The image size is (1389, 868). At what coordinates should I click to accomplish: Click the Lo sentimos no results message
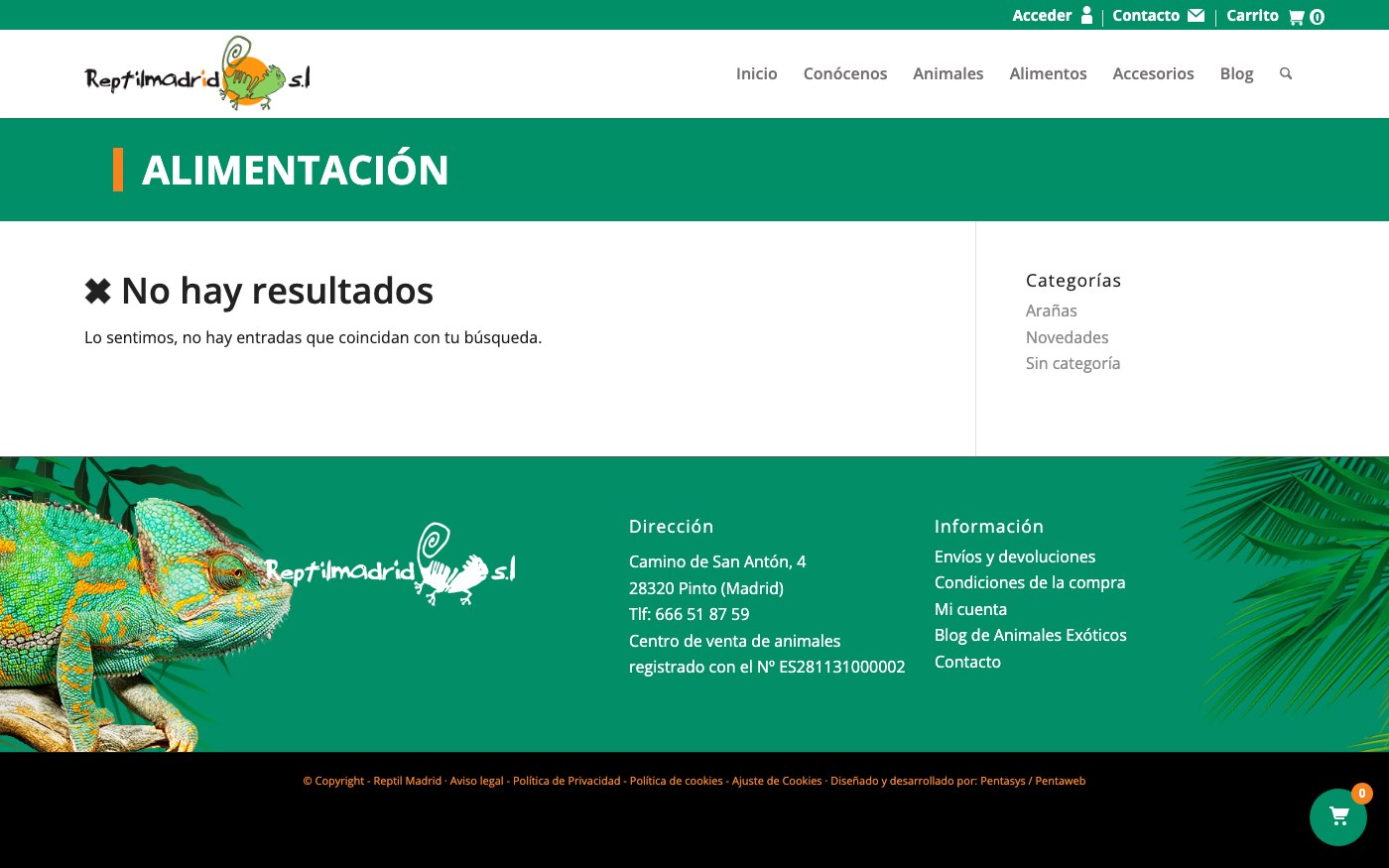tap(313, 337)
